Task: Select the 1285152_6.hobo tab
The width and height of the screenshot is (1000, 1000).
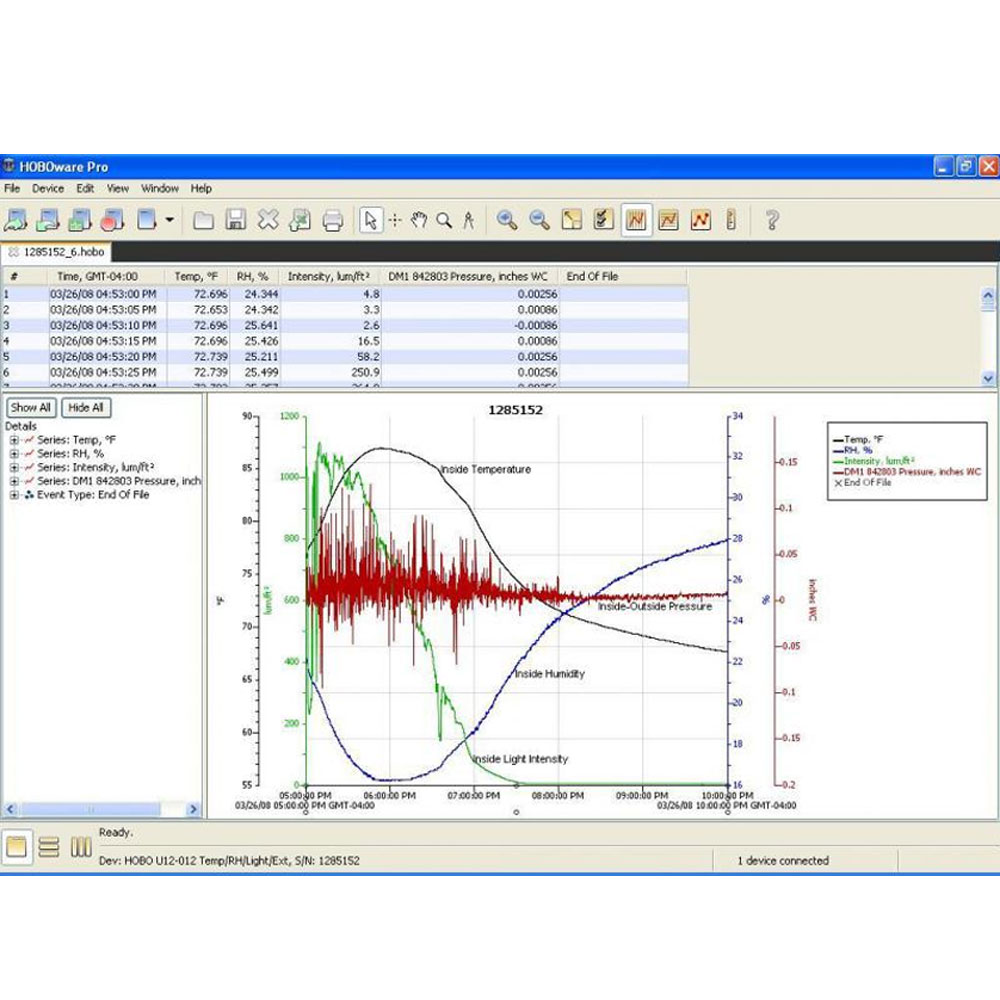Action: 62,252
